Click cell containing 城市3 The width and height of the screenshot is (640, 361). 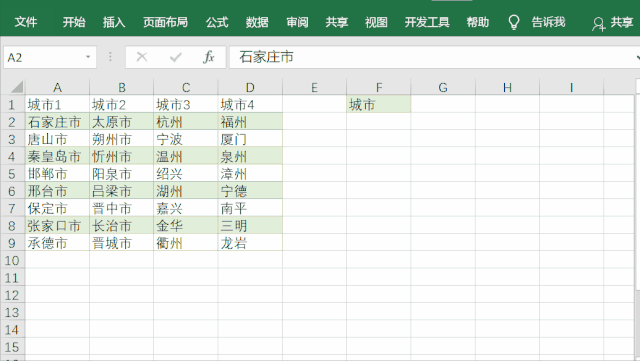186,105
